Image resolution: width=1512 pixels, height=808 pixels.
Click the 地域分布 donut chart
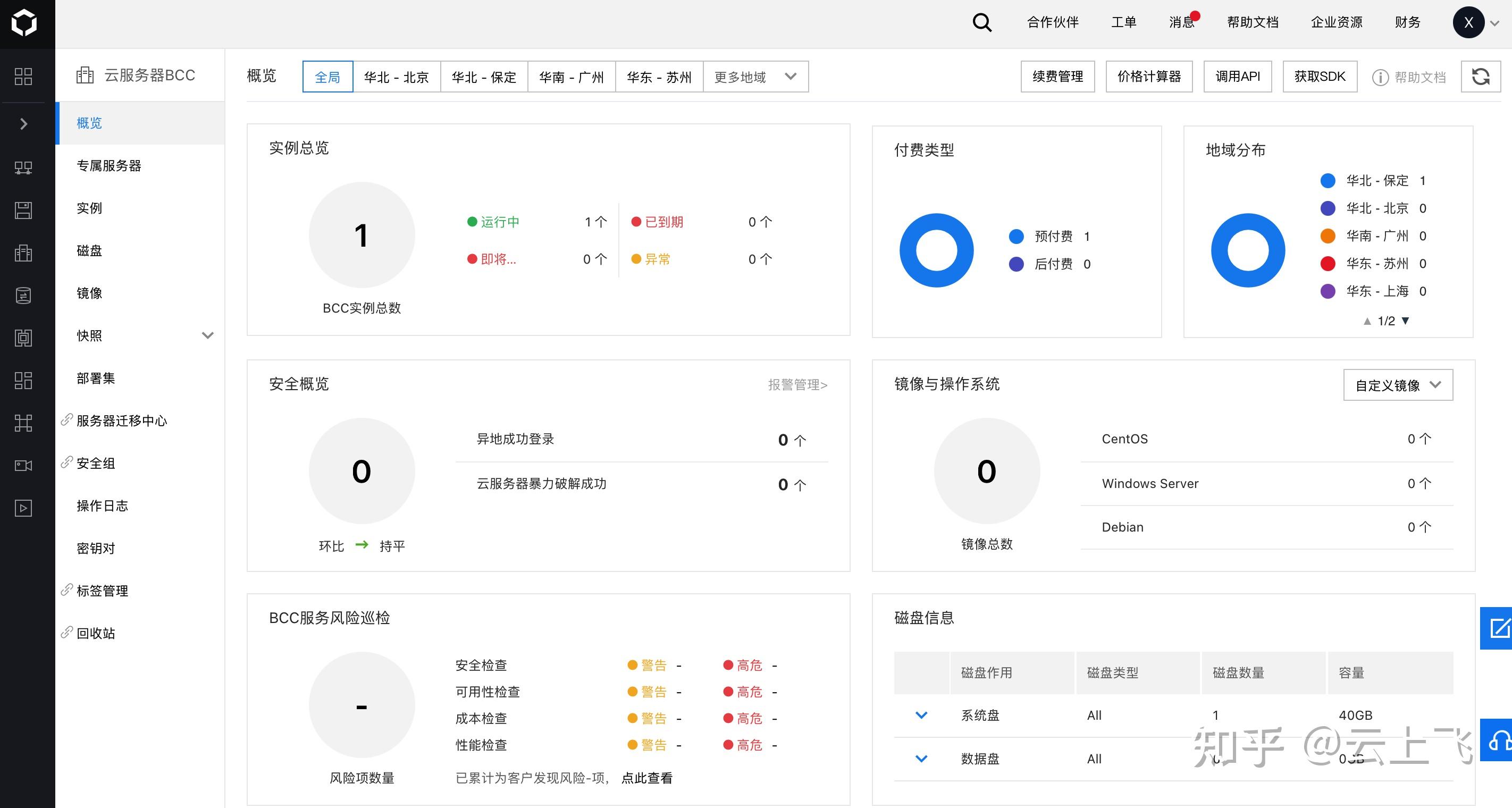(x=1248, y=250)
